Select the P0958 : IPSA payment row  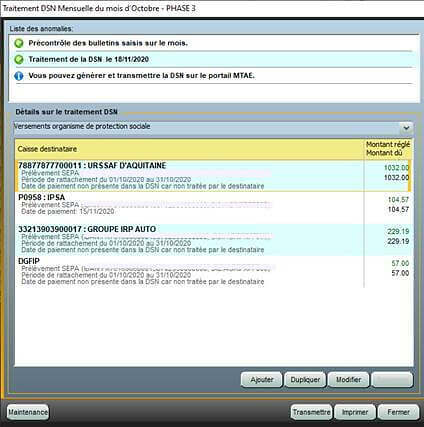click(x=213, y=207)
